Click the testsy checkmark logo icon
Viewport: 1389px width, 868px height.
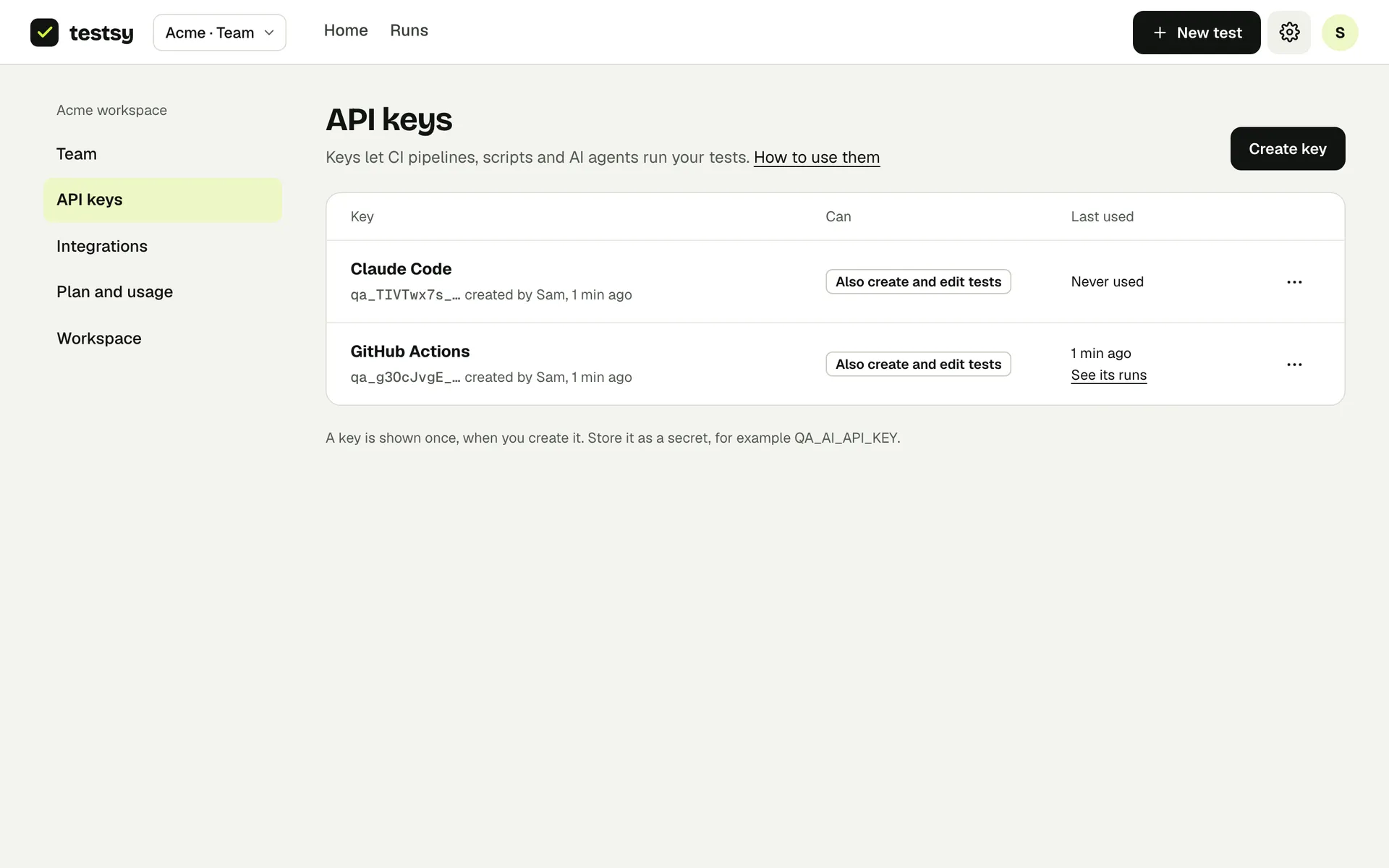(44, 33)
